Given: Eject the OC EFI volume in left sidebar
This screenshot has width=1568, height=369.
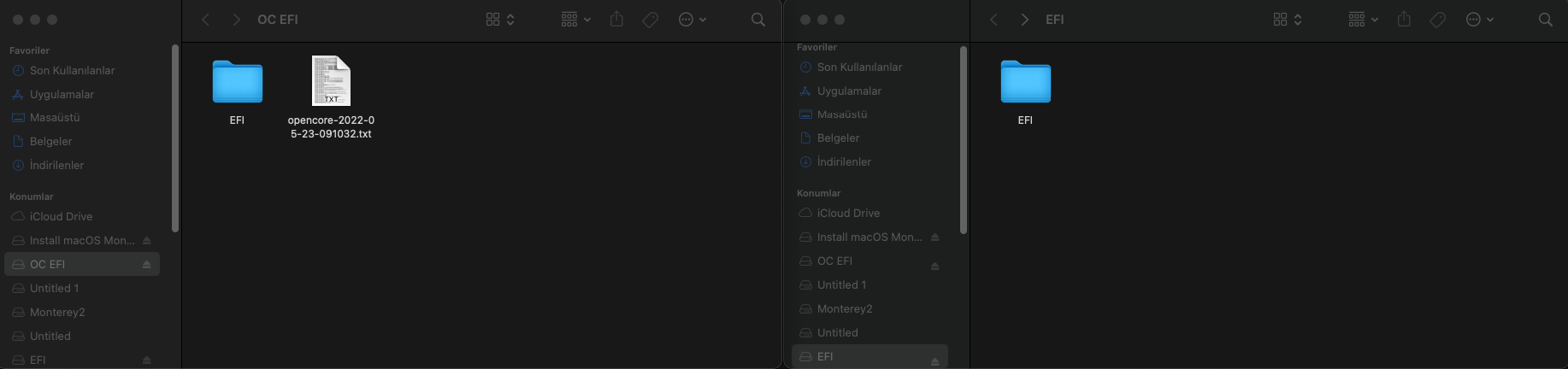Looking at the screenshot, I should [147, 265].
